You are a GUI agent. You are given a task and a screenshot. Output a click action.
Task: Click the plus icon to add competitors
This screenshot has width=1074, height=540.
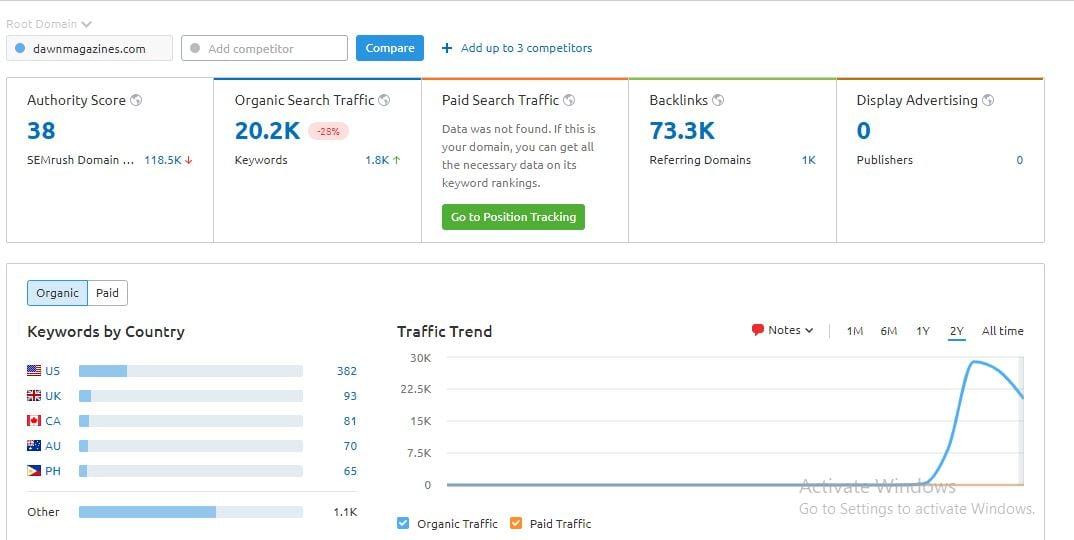pyautogui.click(x=447, y=48)
